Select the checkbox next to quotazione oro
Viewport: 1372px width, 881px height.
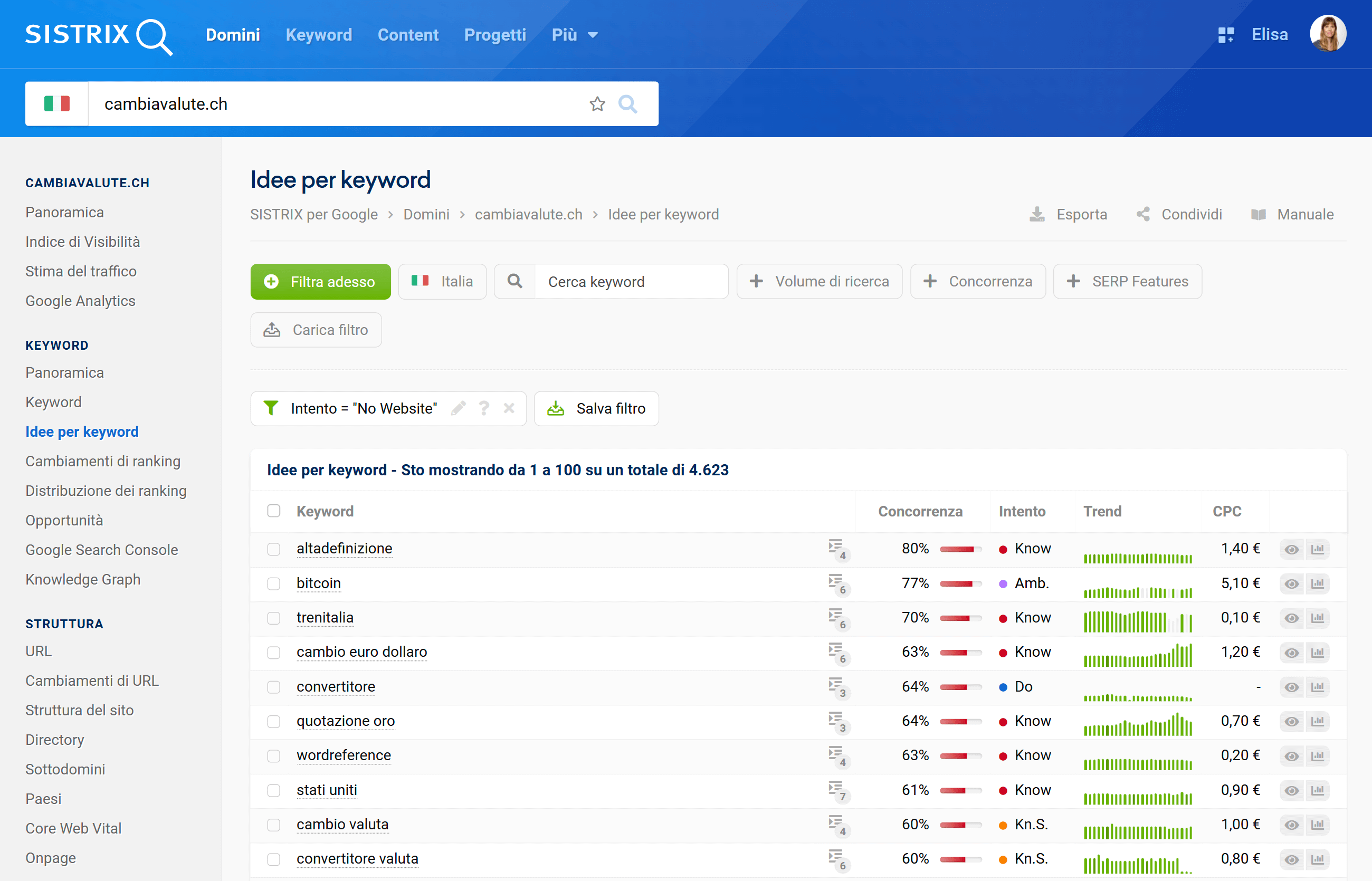(273, 722)
